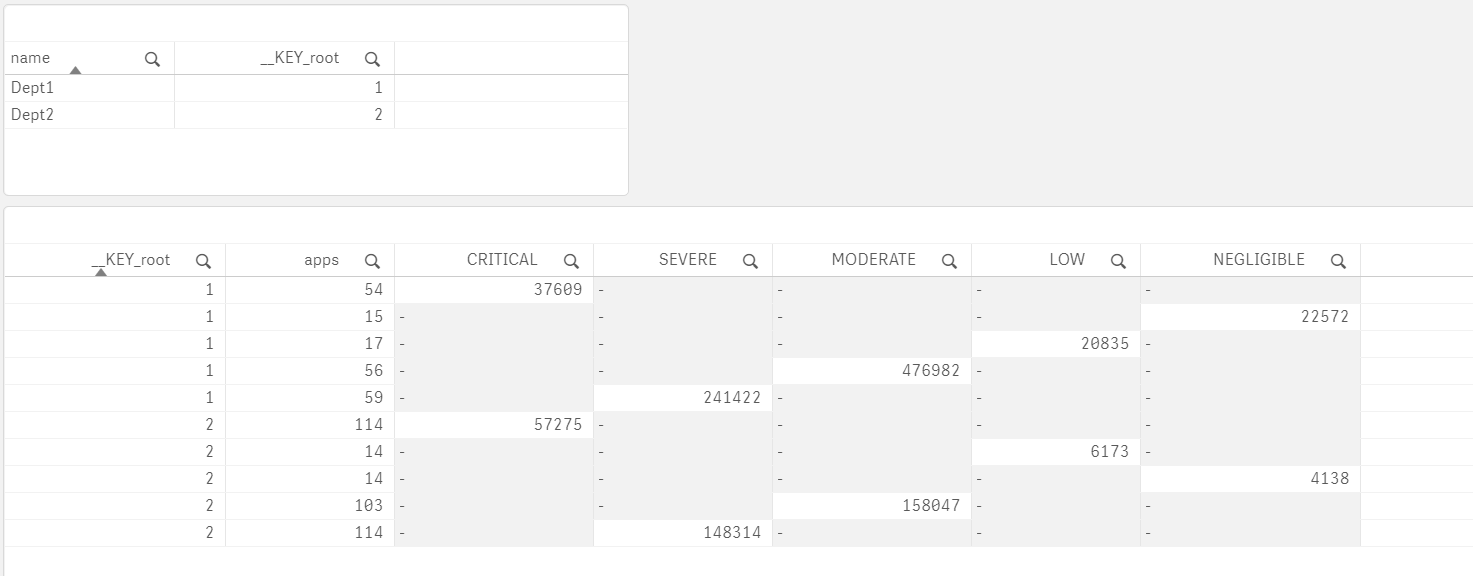Image resolution: width=1473 pixels, height=576 pixels.
Task: Sort by the CRITICAL column header
Action: 502,260
